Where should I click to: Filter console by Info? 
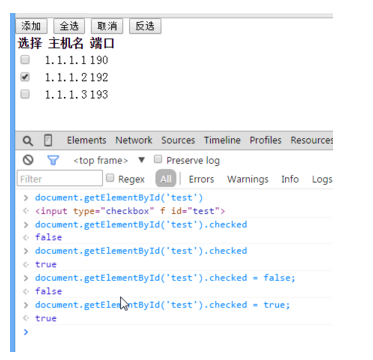pos(290,179)
